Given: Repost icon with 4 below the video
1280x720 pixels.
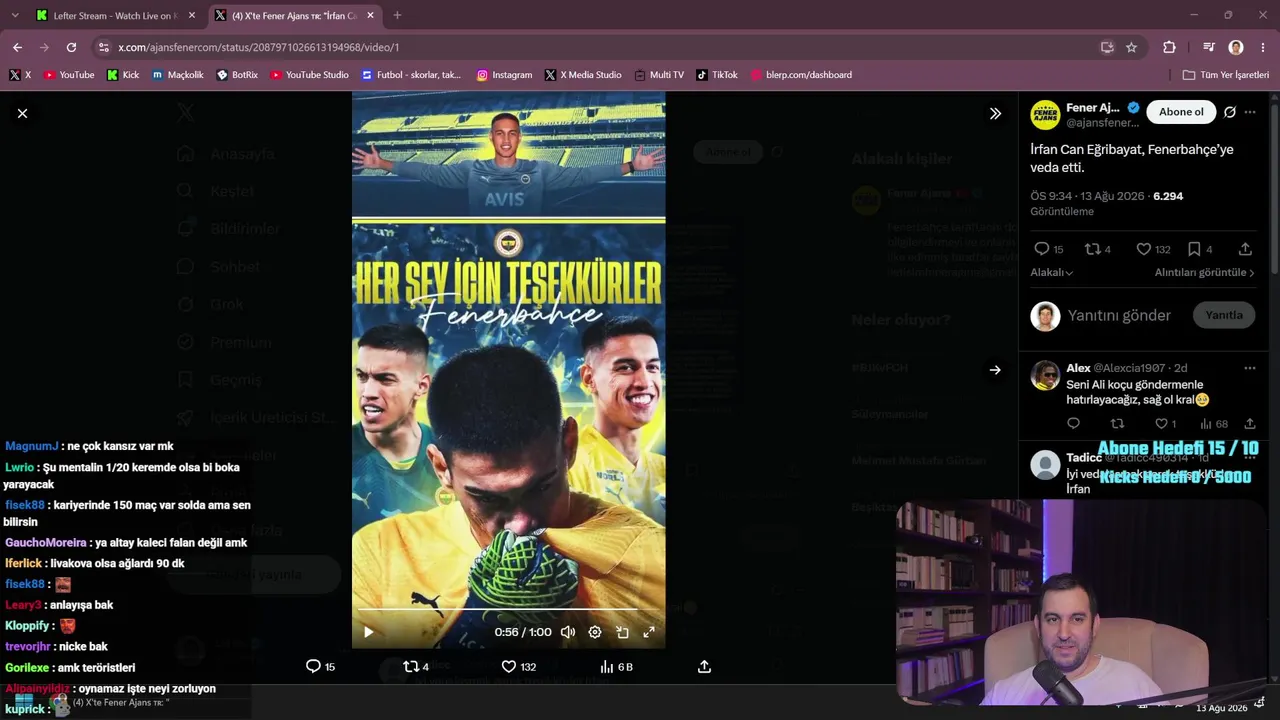Looking at the screenshot, I should [x=415, y=667].
